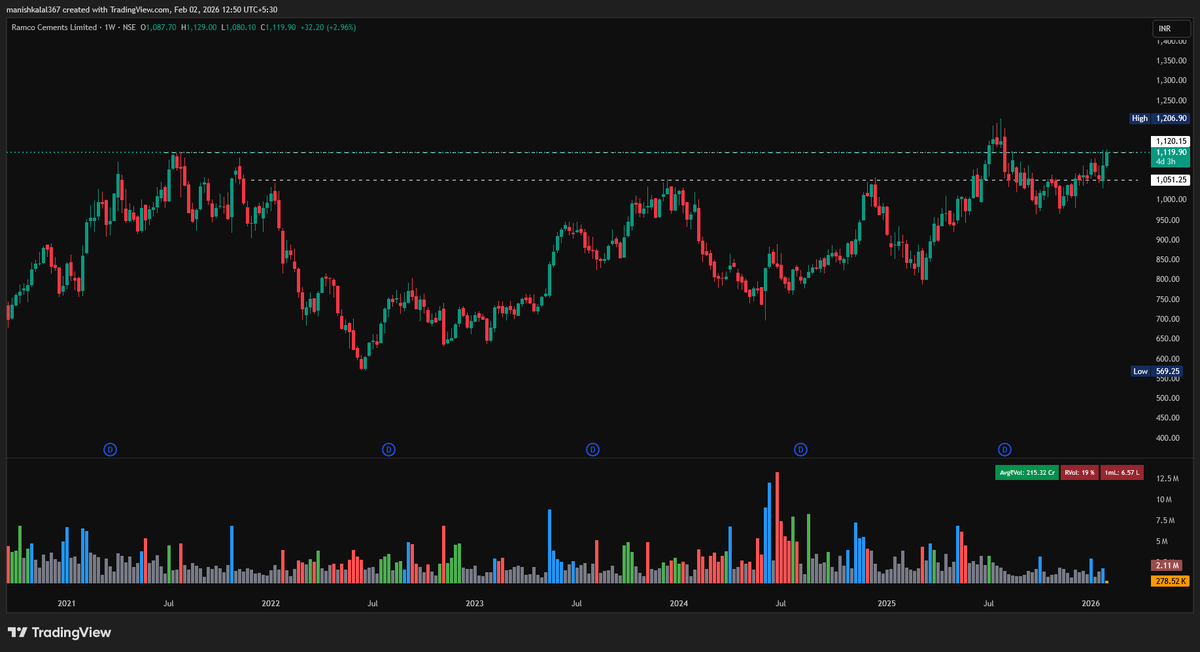Click the 2024 time axis label
Viewport: 1200px width, 652px height.
pyautogui.click(x=678, y=603)
